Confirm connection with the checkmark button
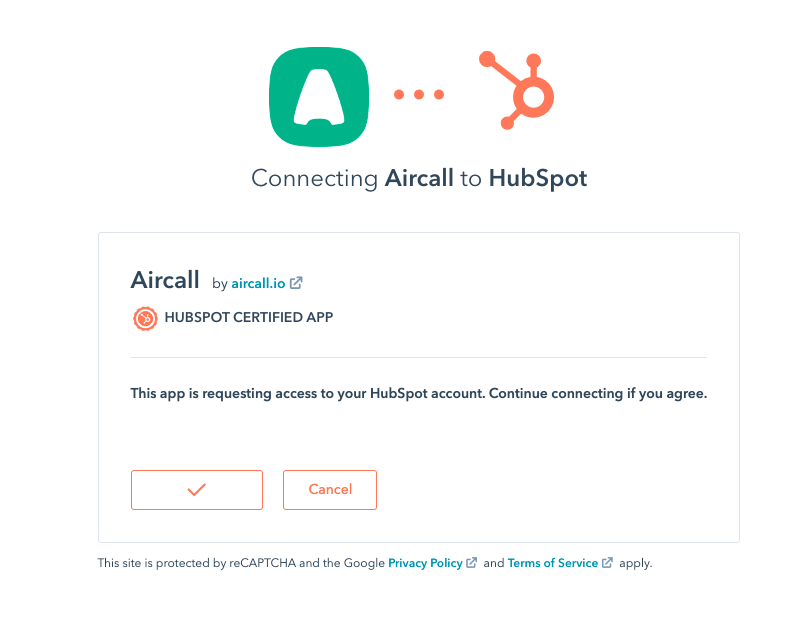810x639 pixels. 197,490
